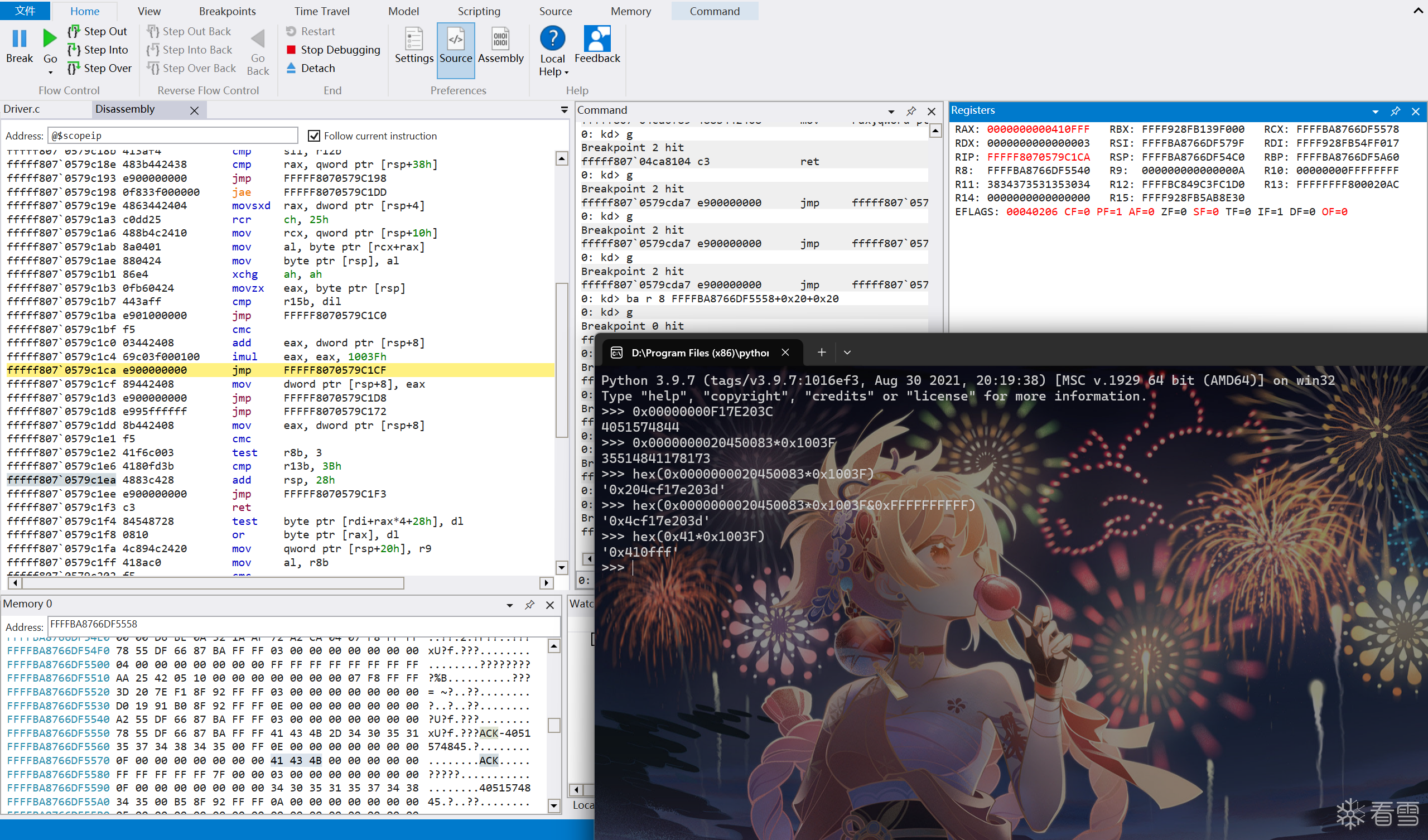Open the Source ribbon tab
This screenshot has width=1428, height=840.
[556, 11]
